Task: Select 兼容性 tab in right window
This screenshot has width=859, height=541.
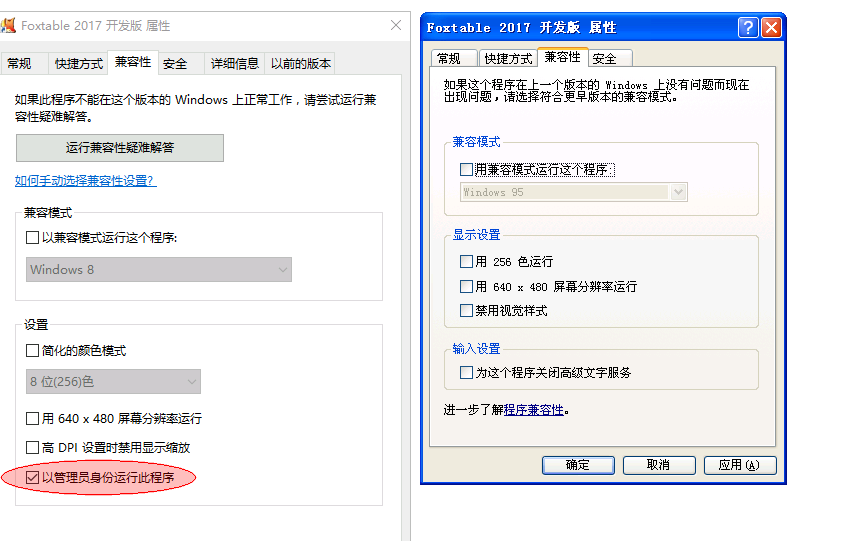Action: point(563,57)
